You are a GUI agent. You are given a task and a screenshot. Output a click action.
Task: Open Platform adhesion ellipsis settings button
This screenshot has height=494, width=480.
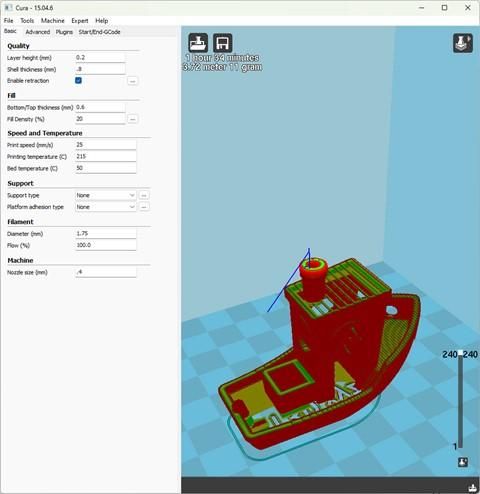(x=144, y=207)
